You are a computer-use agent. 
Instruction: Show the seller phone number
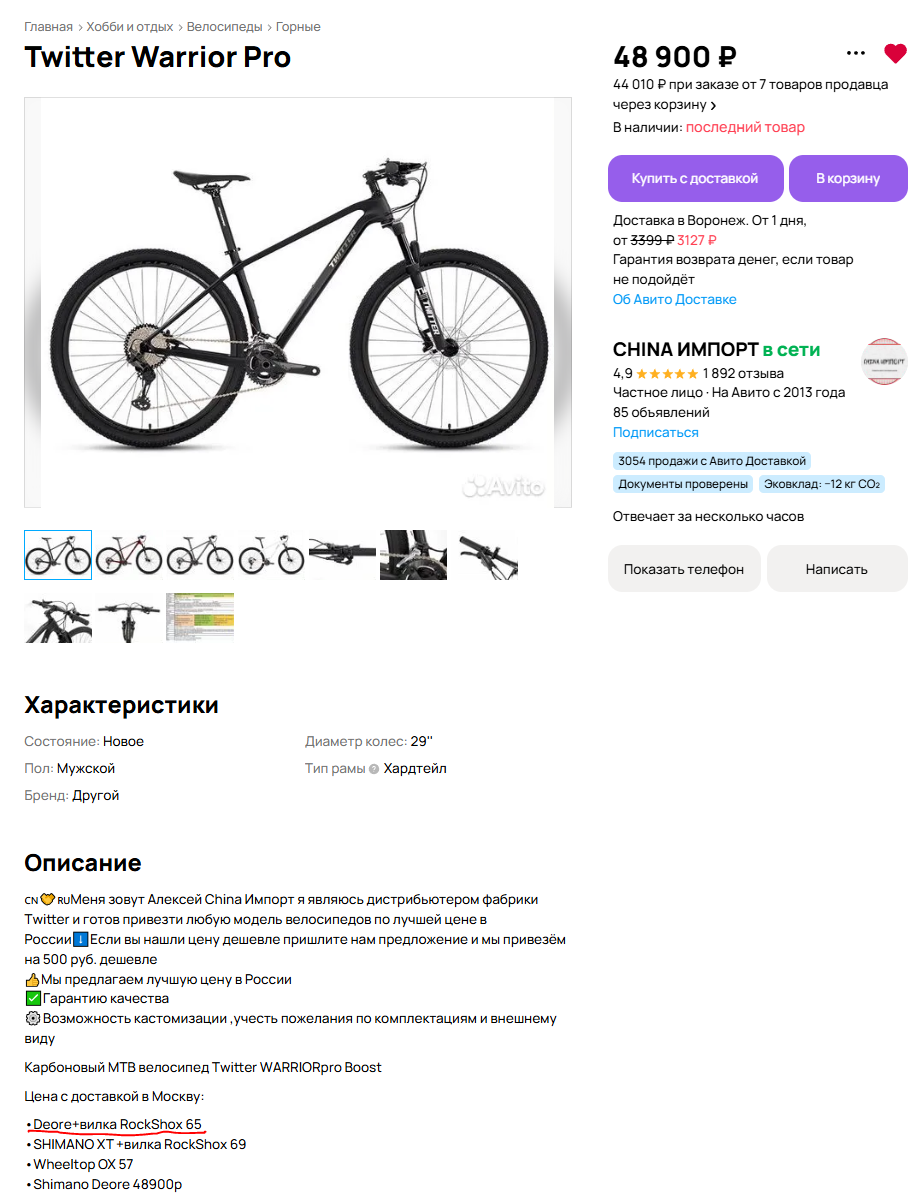[684, 569]
